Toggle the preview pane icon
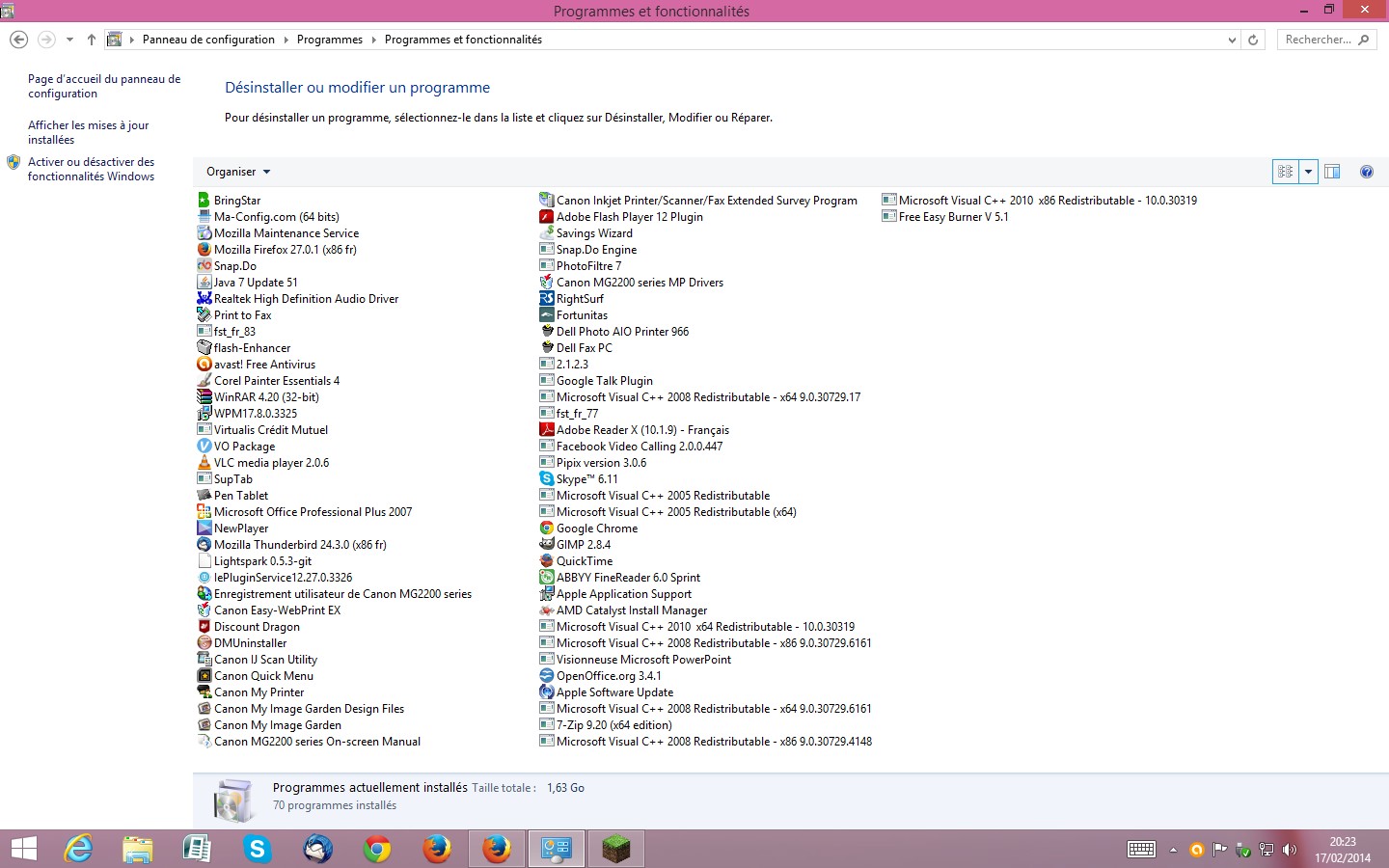 click(x=1332, y=172)
